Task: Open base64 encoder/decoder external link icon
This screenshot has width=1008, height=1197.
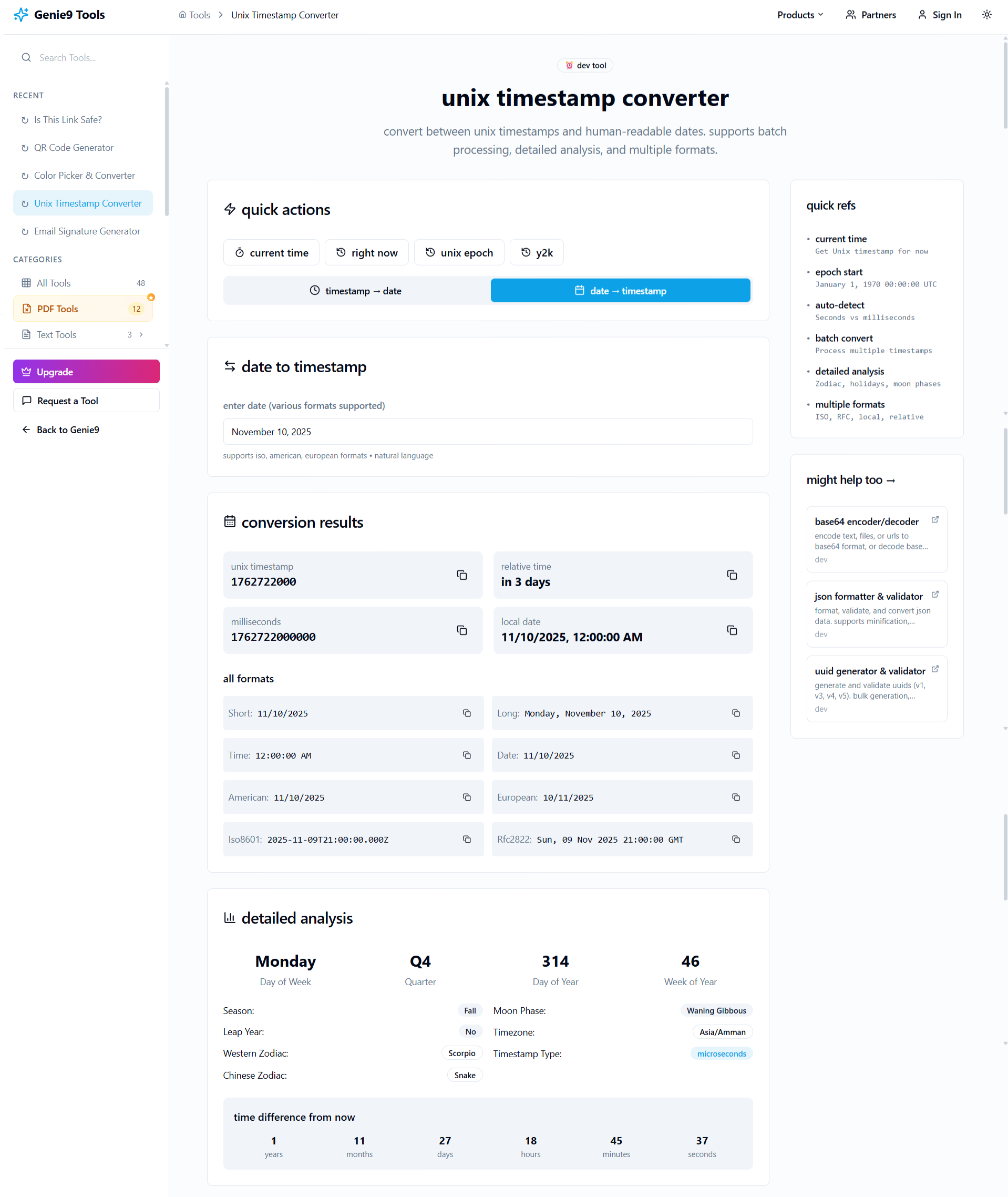Action: [x=935, y=519]
